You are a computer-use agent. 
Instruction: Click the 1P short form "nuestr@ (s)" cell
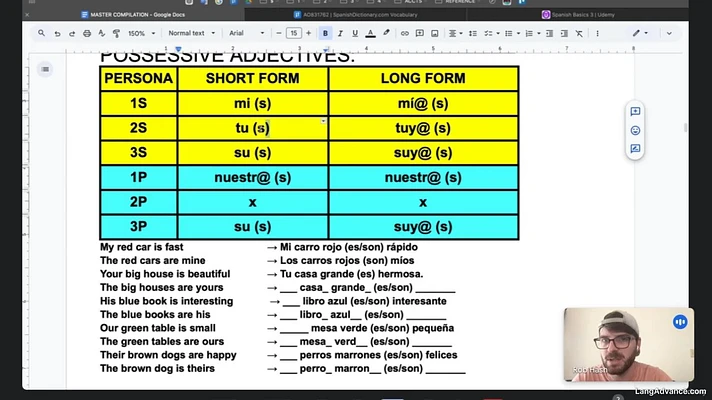(252, 178)
